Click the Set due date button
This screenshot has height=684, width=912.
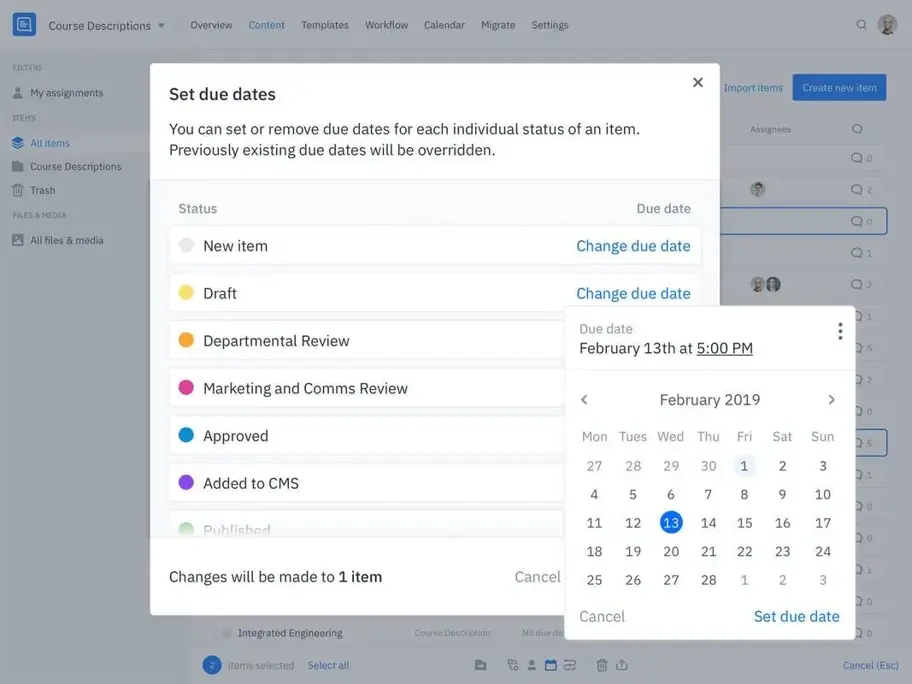pos(797,616)
